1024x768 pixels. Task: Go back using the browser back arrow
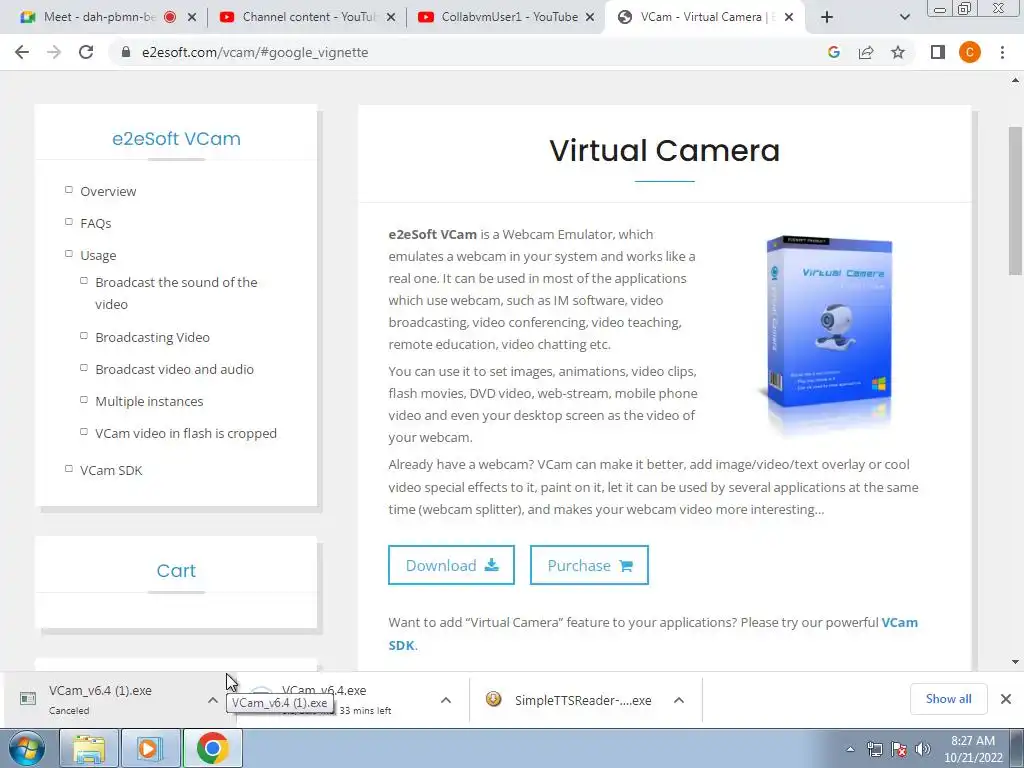tap(22, 52)
